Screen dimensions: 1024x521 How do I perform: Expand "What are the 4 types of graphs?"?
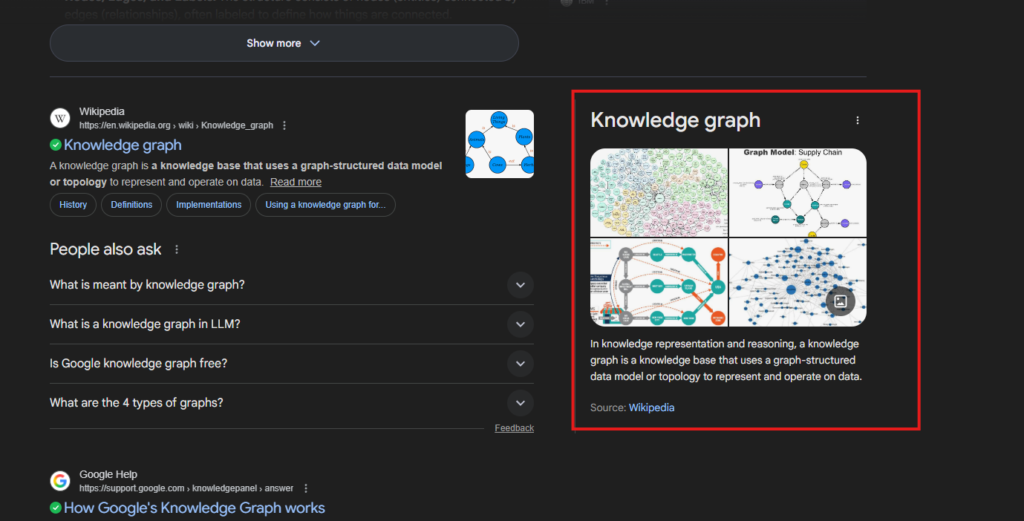click(519, 403)
